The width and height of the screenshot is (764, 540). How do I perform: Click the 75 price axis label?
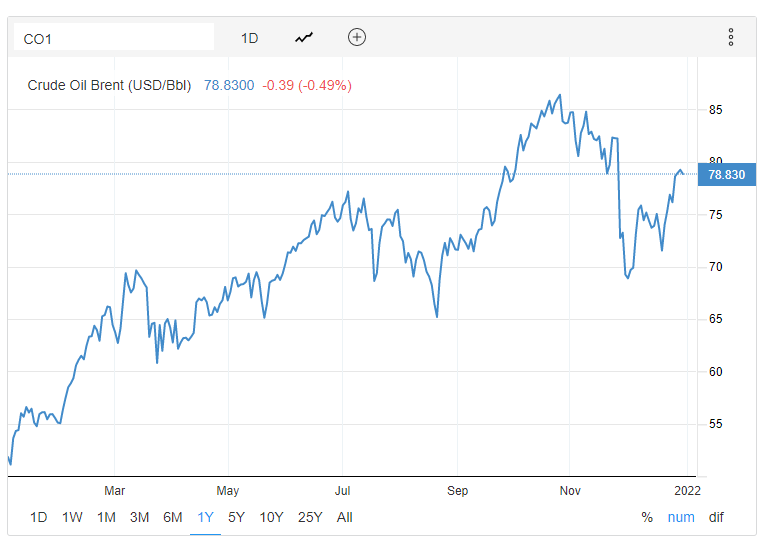715,215
